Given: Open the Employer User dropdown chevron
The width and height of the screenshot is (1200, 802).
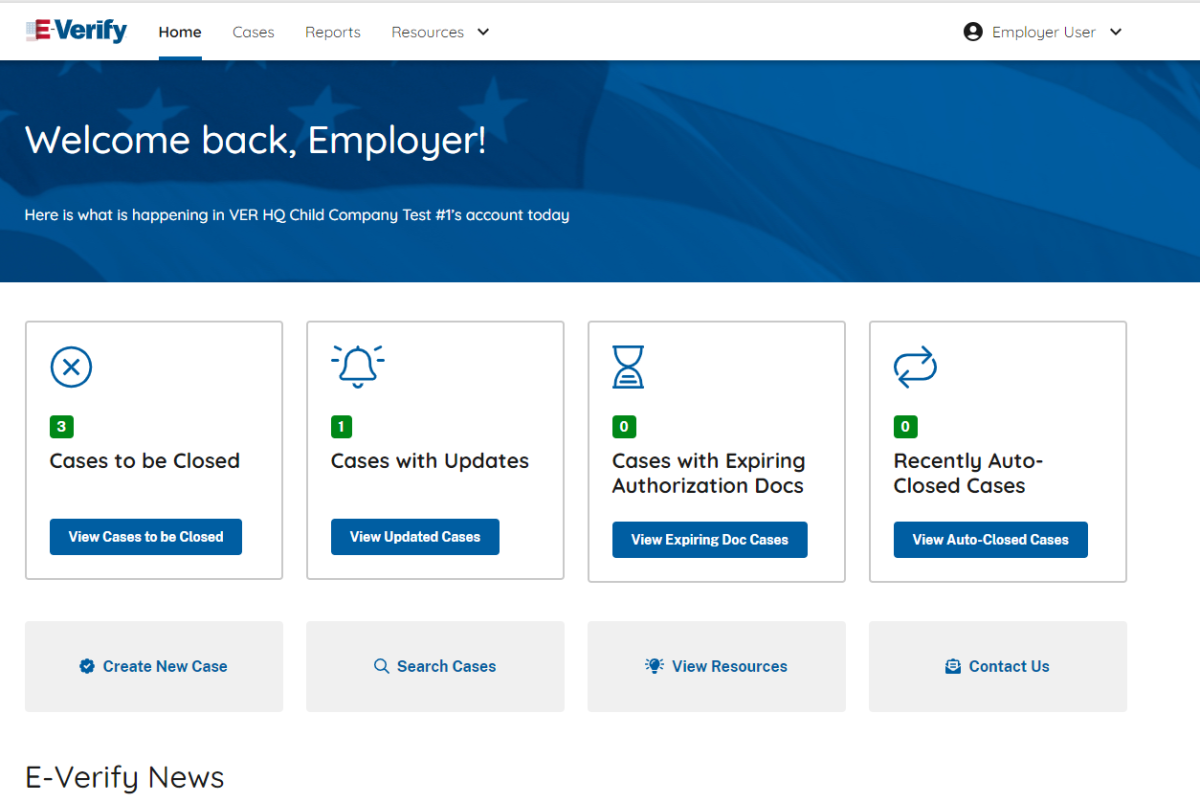Looking at the screenshot, I should point(1116,32).
